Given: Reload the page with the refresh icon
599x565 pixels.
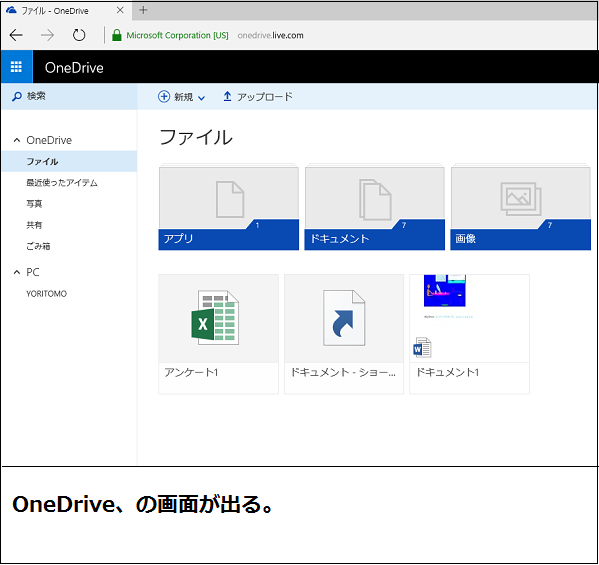Looking at the screenshot, I should 79,35.
